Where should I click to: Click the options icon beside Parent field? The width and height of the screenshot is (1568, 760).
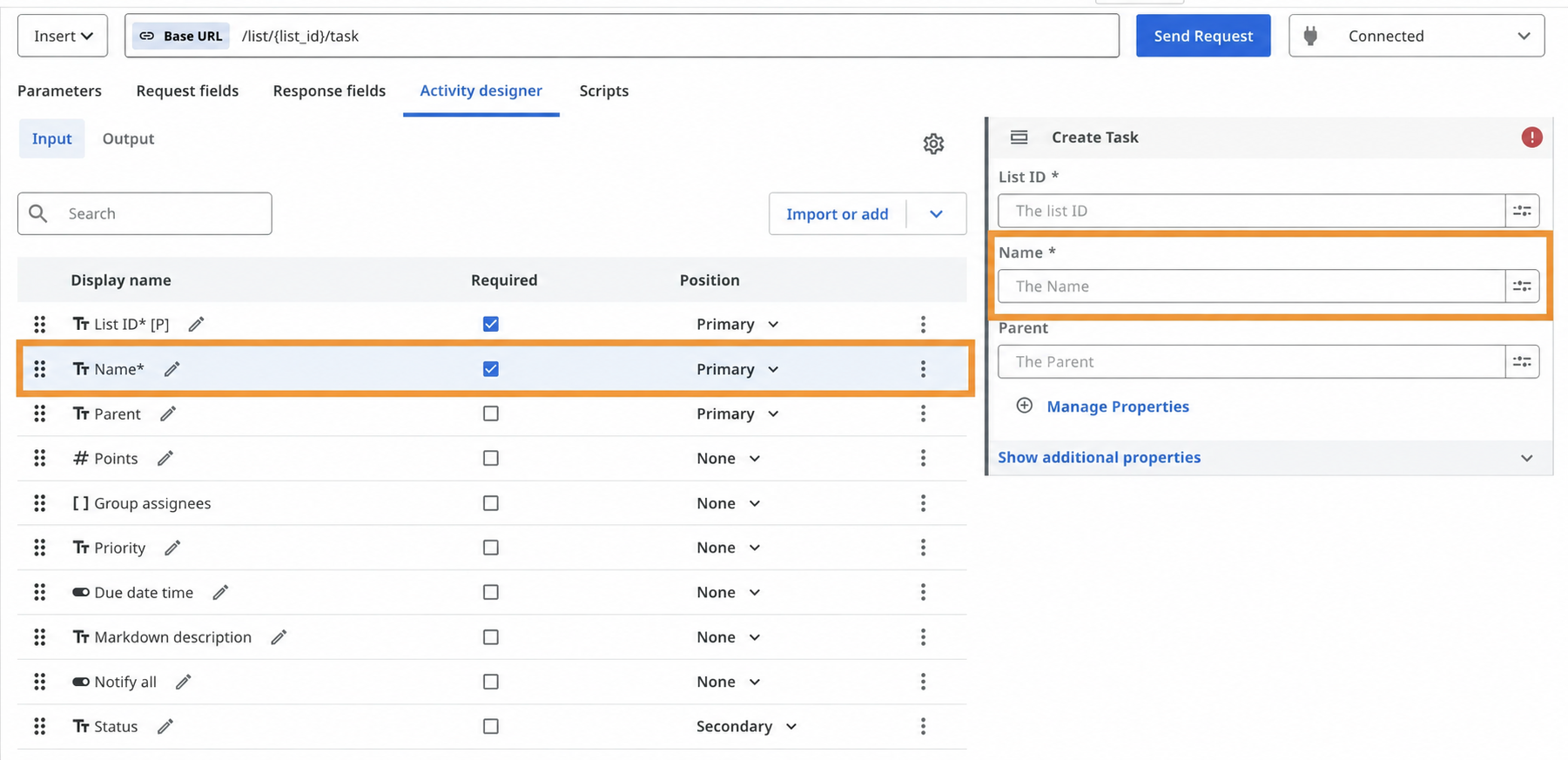(x=1522, y=362)
